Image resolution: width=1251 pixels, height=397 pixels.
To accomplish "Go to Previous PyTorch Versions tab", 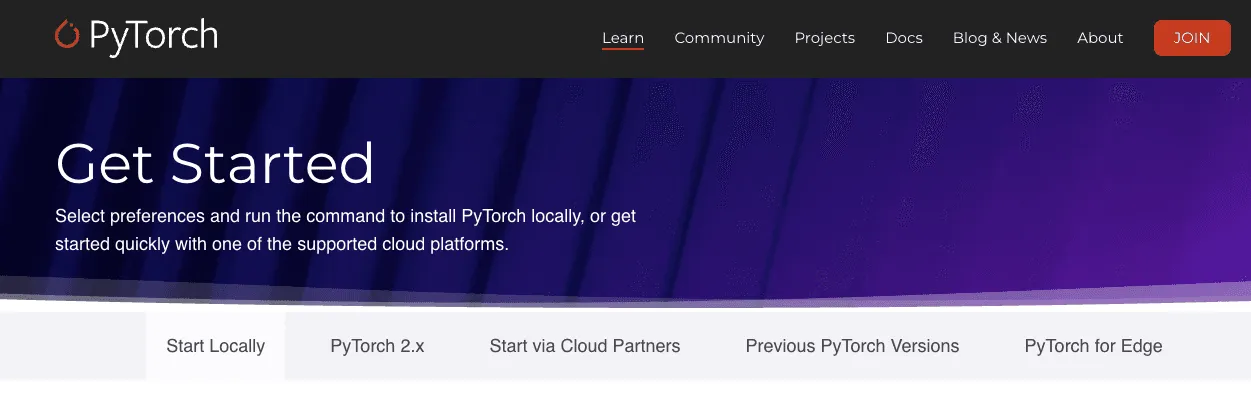I will [852, 346].
